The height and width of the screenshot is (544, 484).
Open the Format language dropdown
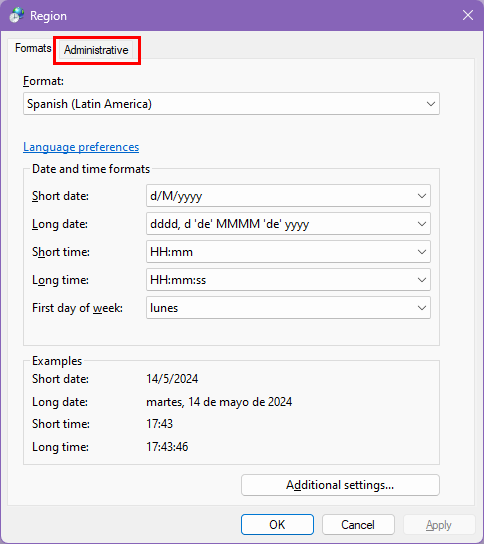coord(231,104)
